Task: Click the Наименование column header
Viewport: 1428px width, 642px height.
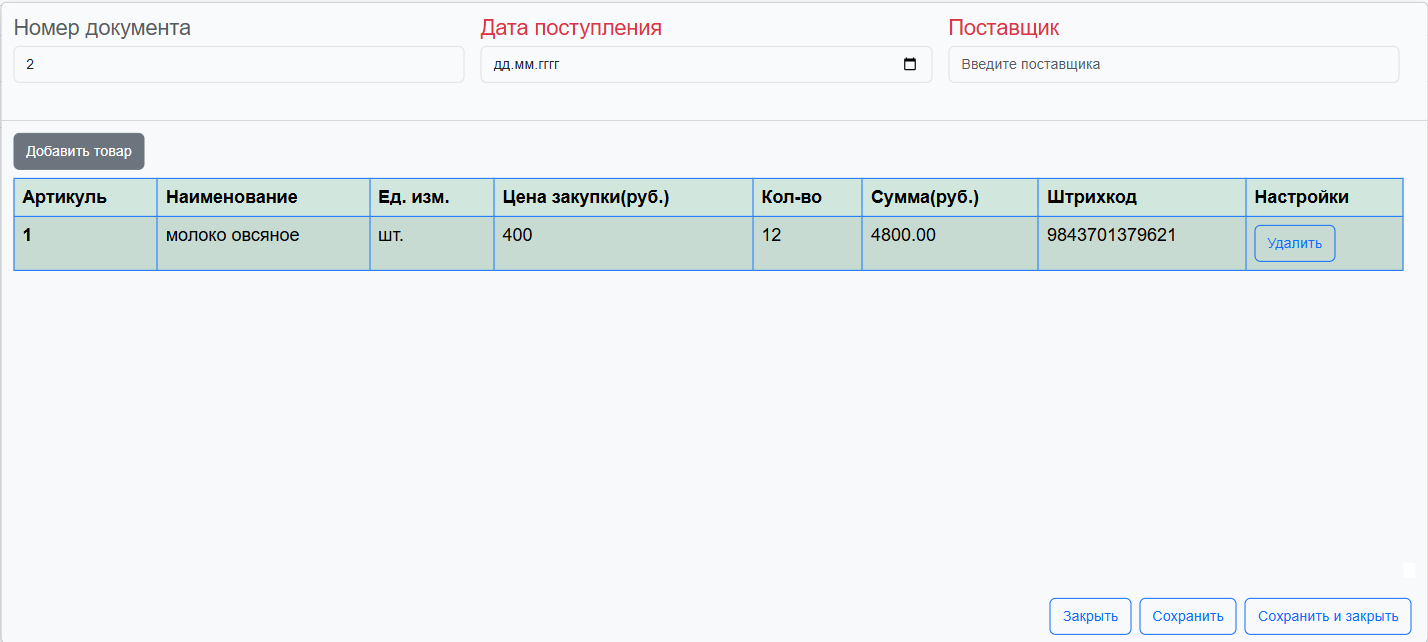Action: (263, 197)
